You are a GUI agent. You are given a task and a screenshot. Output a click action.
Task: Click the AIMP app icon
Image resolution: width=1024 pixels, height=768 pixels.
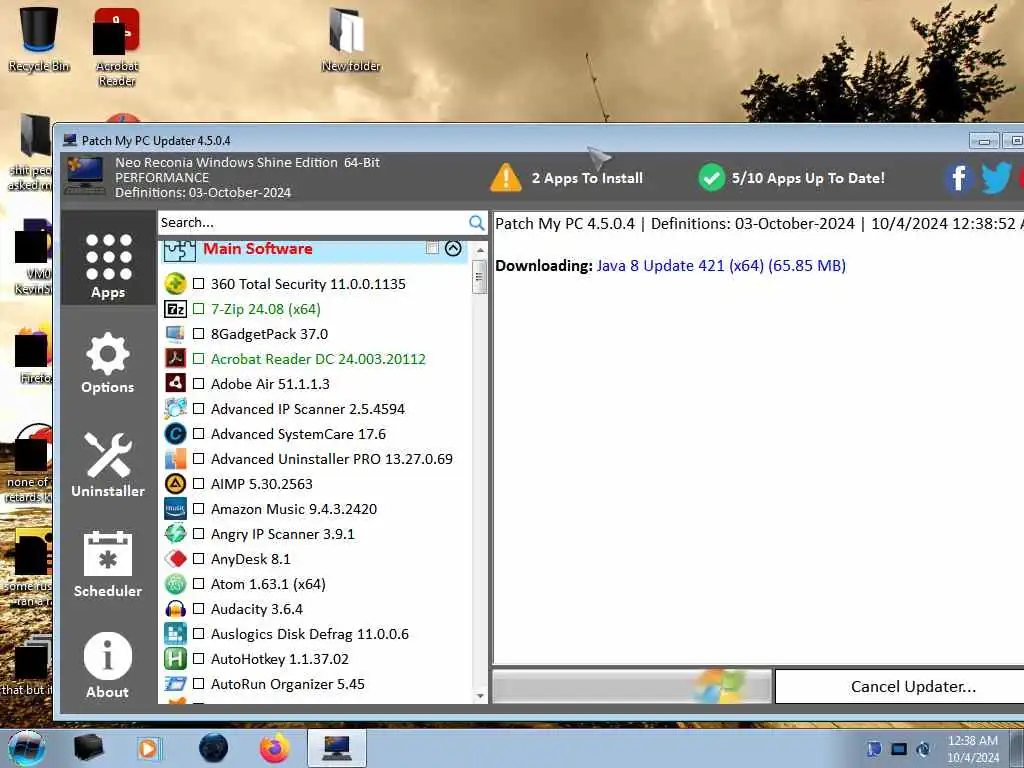coord(175,484)
